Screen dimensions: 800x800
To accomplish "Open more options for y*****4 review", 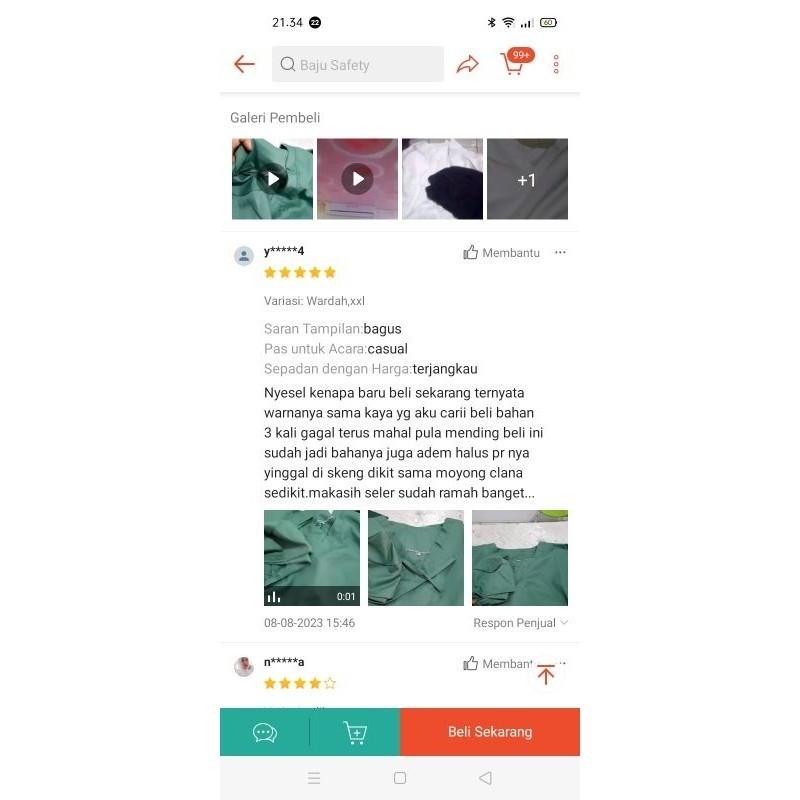I will tap(560, 252).
